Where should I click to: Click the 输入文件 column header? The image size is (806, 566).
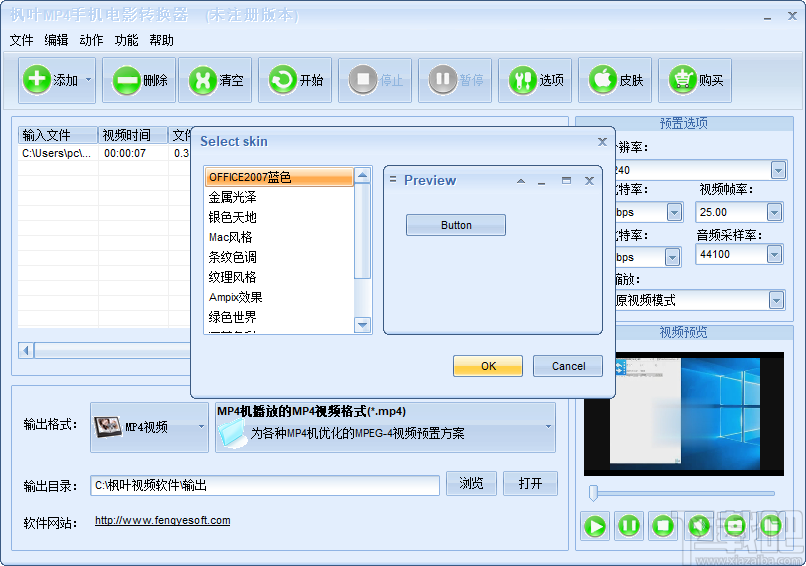[58, 135]
